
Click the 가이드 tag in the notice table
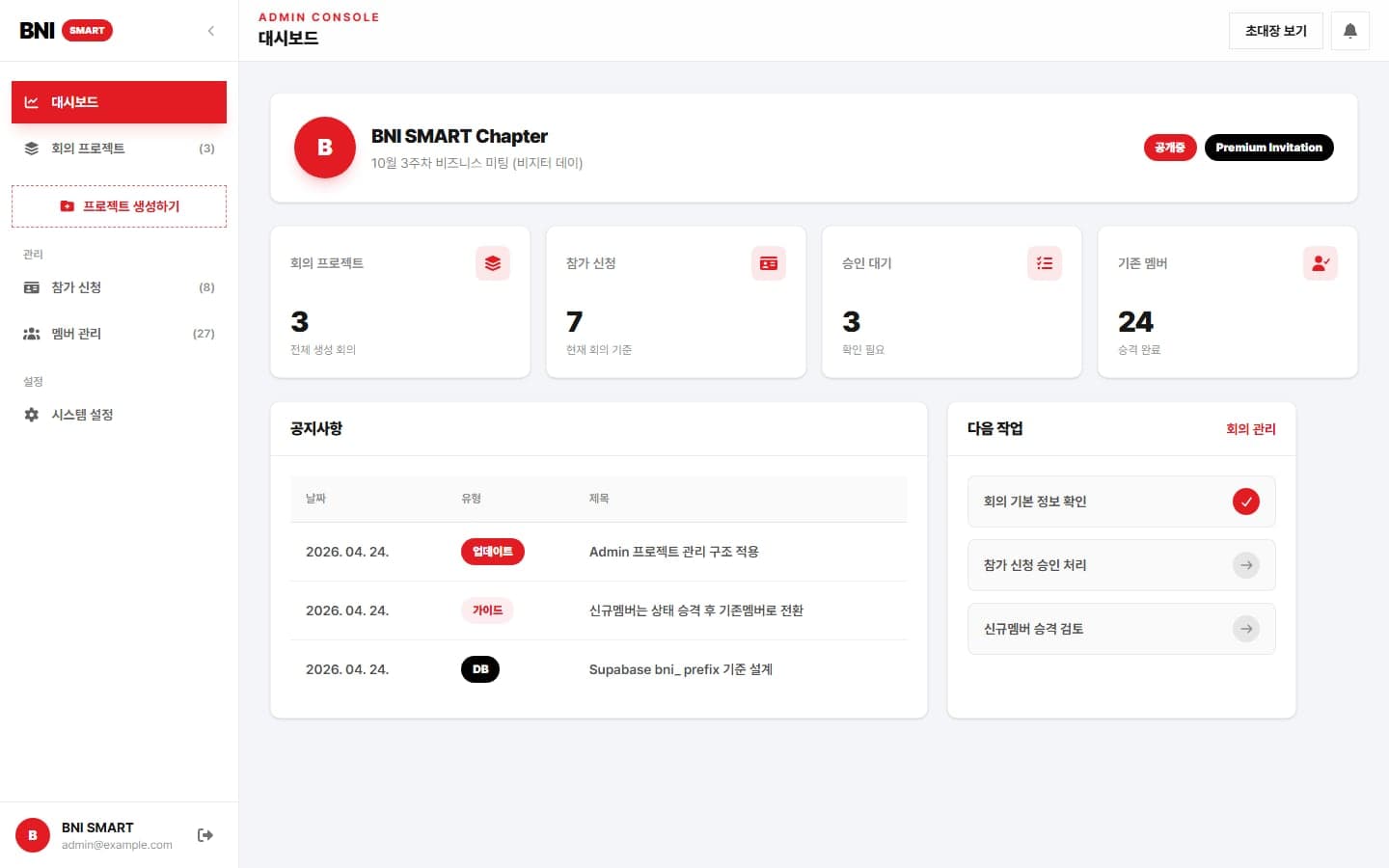(x=487, y=610)
